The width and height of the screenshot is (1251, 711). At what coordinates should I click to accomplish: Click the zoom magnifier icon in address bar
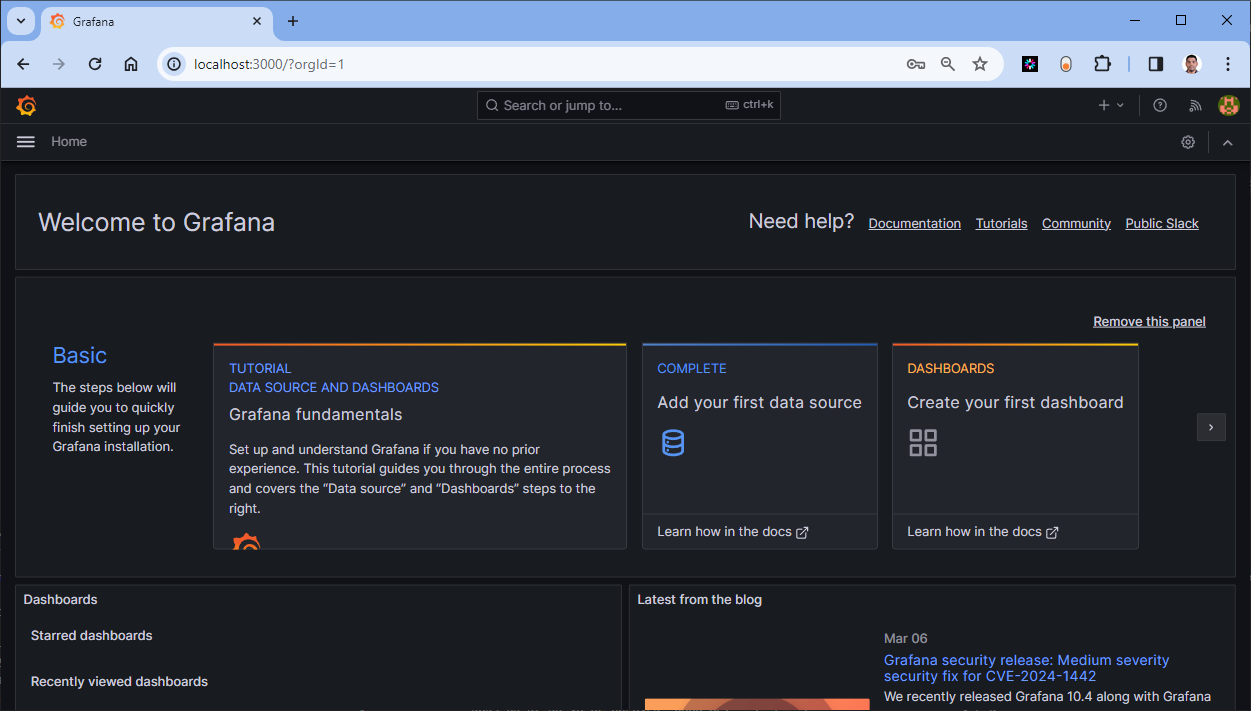pyautogui.click(x=948, y=64)
